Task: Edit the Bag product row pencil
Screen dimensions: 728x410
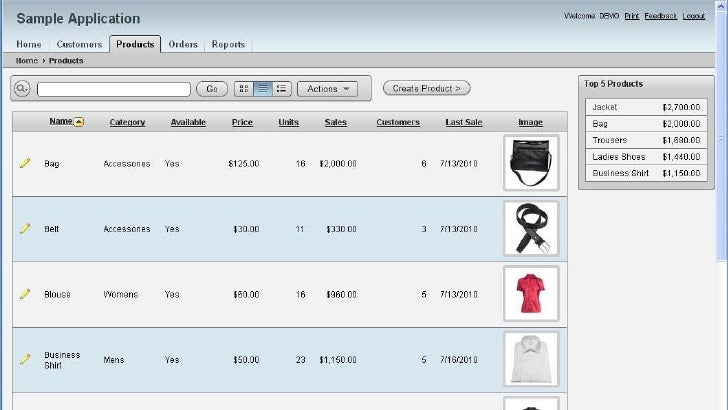Action: pos(25,163)
